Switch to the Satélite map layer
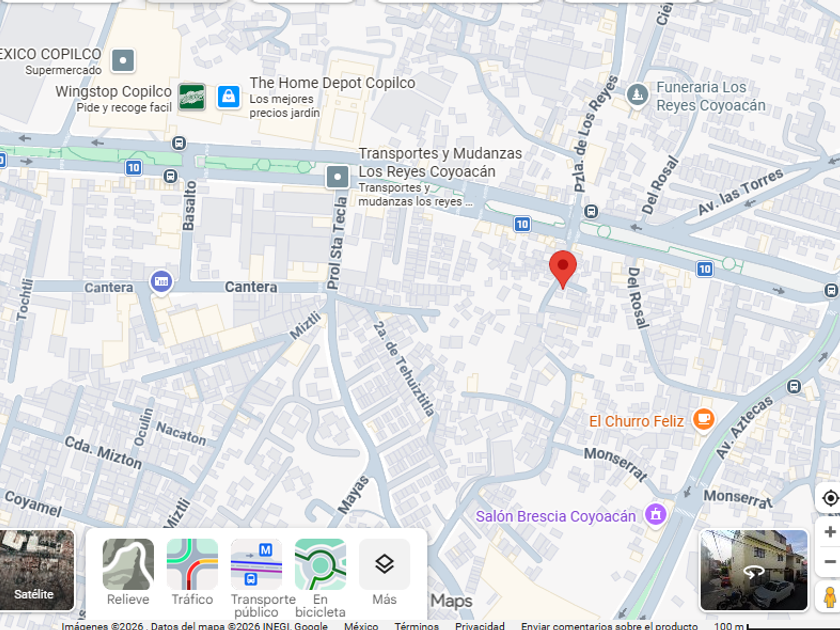The image size is (840, 630). (36, 570)
